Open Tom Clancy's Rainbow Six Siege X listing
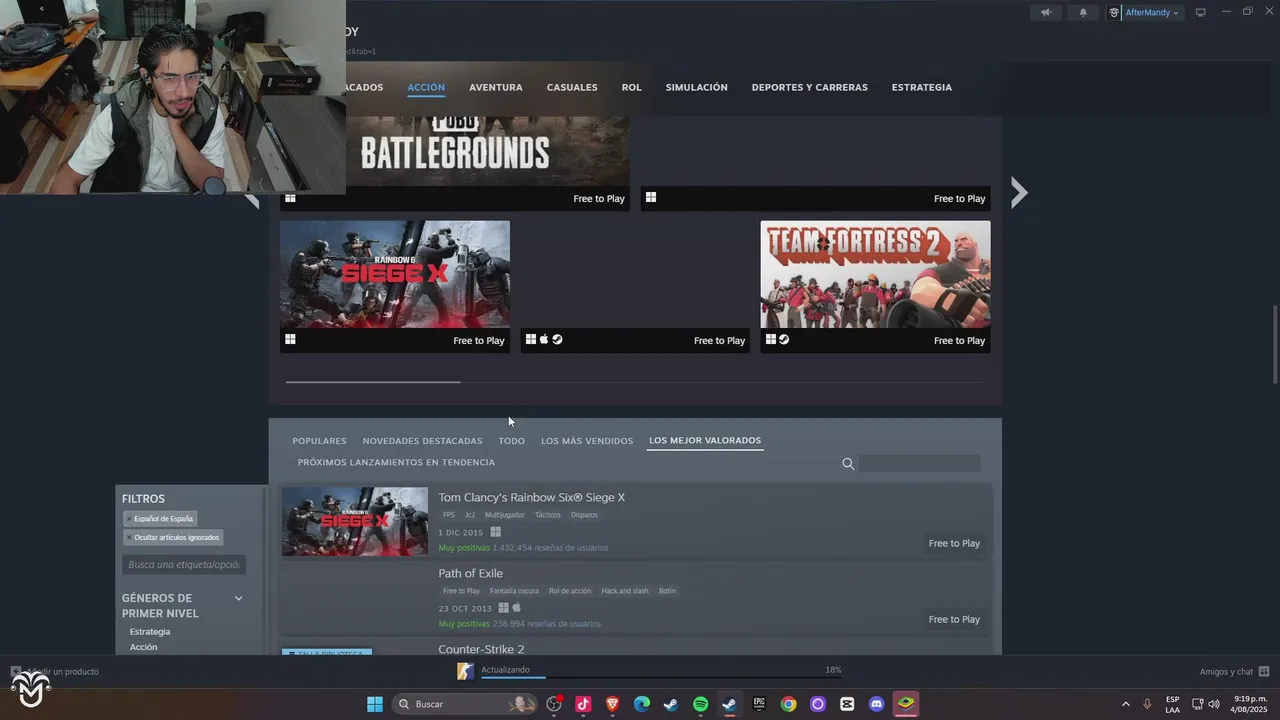 pos(636,522)
